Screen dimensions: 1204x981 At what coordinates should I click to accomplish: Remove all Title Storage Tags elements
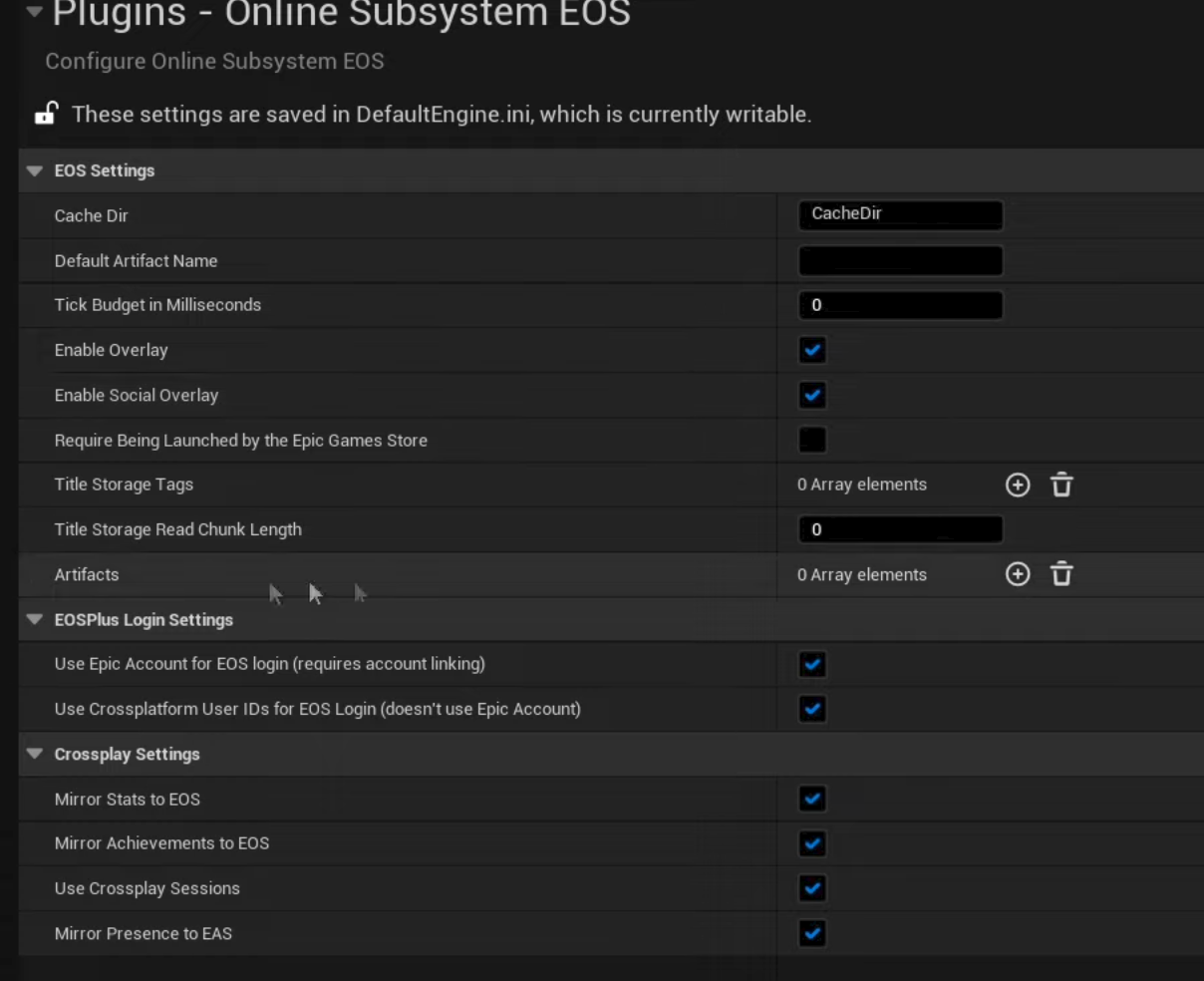tap(1061, 485)
